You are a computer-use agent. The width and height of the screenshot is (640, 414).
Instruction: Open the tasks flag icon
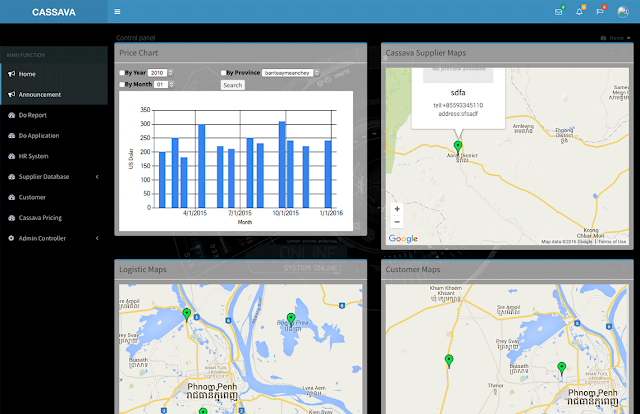(x=600, y=11)
